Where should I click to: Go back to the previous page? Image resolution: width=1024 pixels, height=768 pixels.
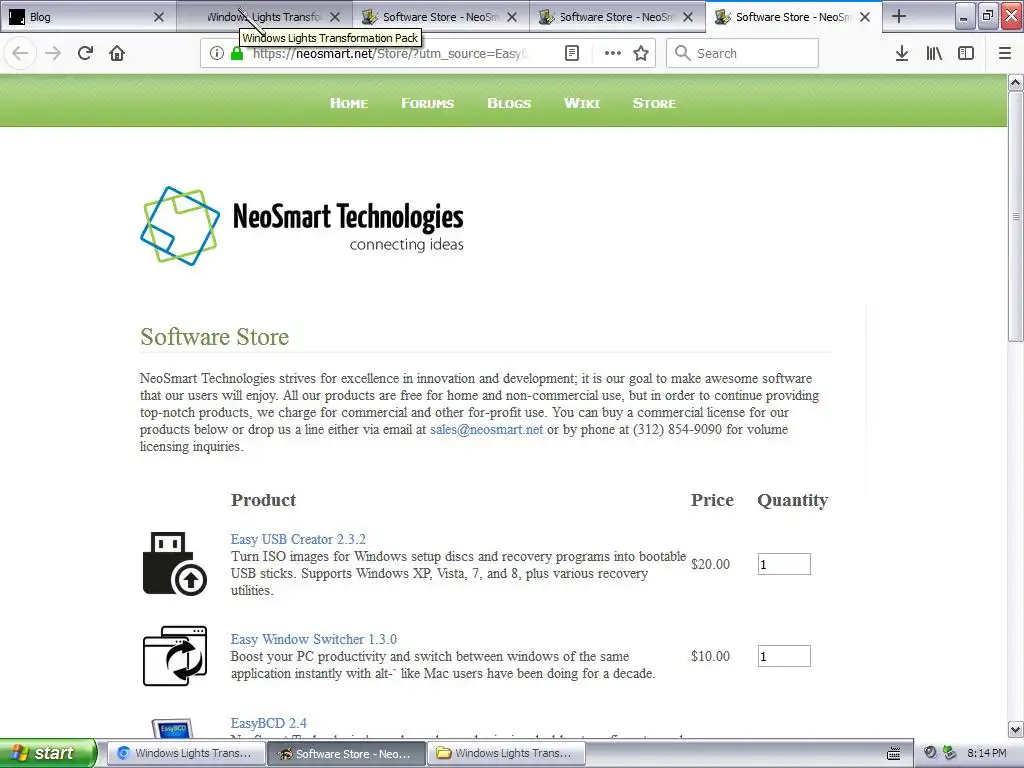(20, 53)
